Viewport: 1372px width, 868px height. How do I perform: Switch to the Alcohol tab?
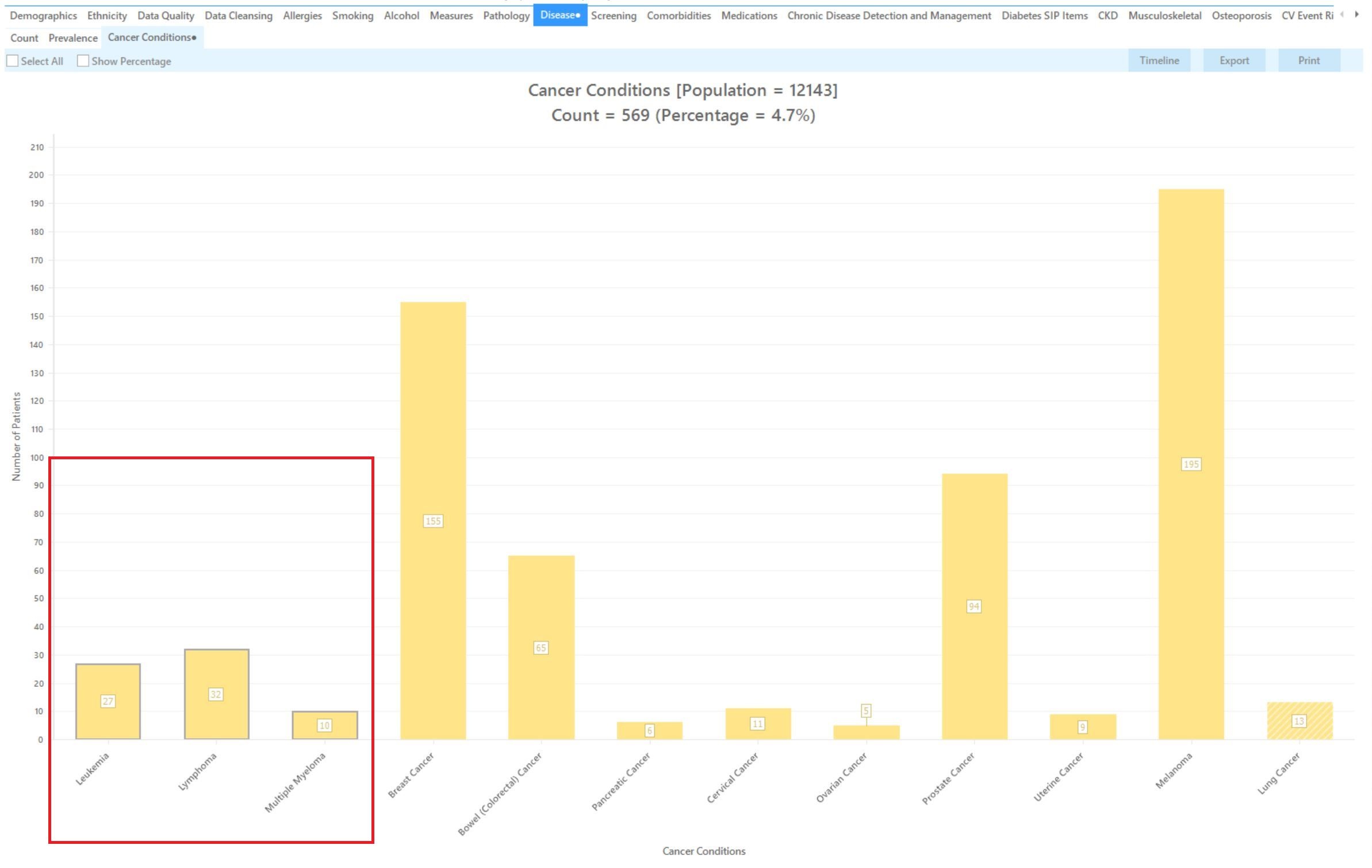(x=401, y=16)
